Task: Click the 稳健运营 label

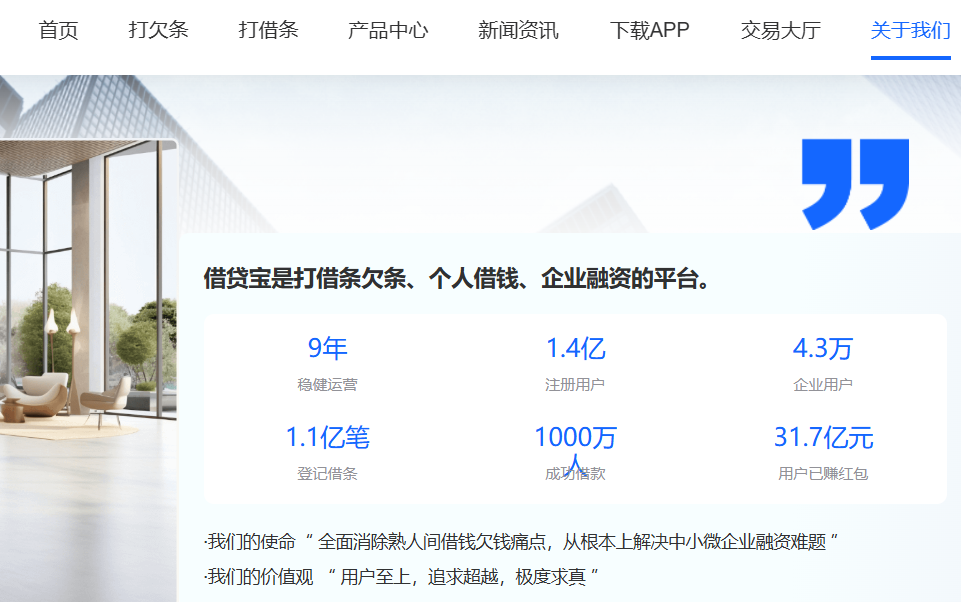Action: click(327, 384)
